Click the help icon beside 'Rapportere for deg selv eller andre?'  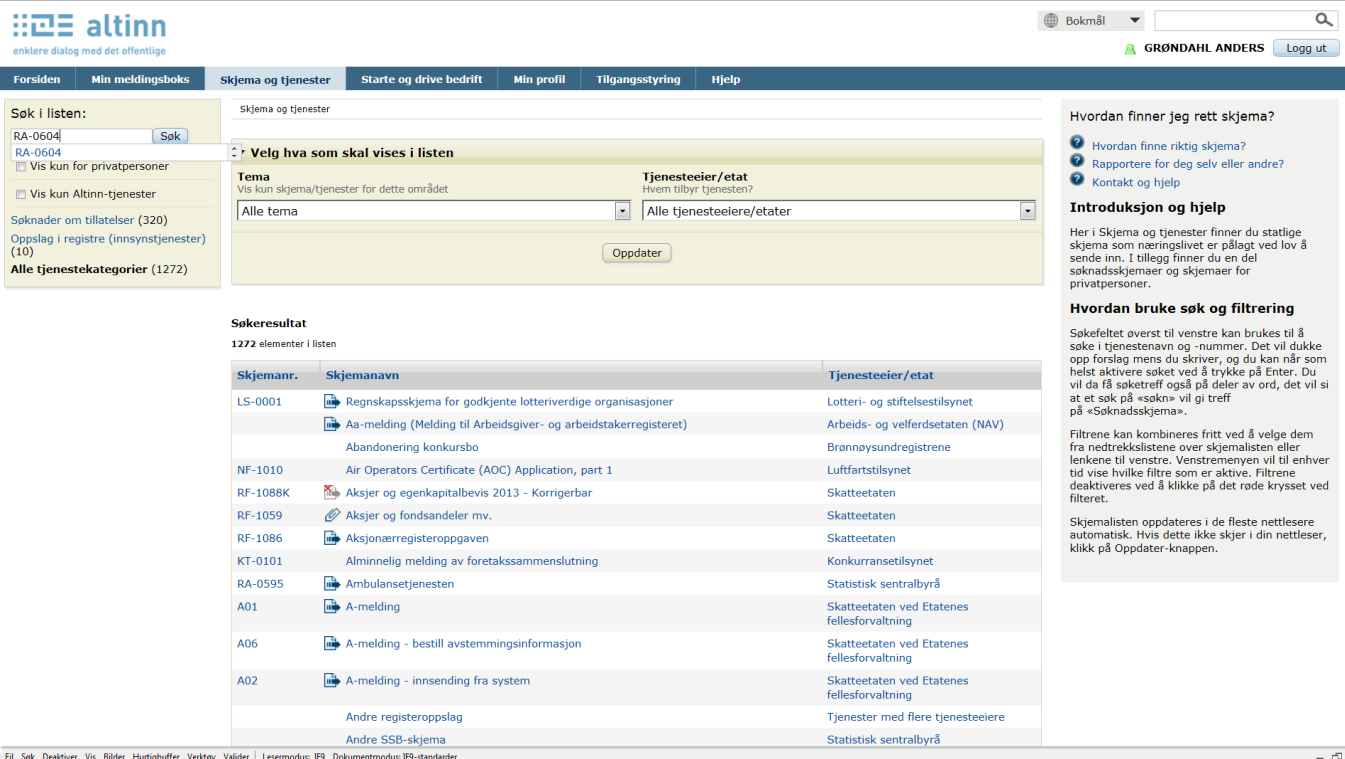1077,161
